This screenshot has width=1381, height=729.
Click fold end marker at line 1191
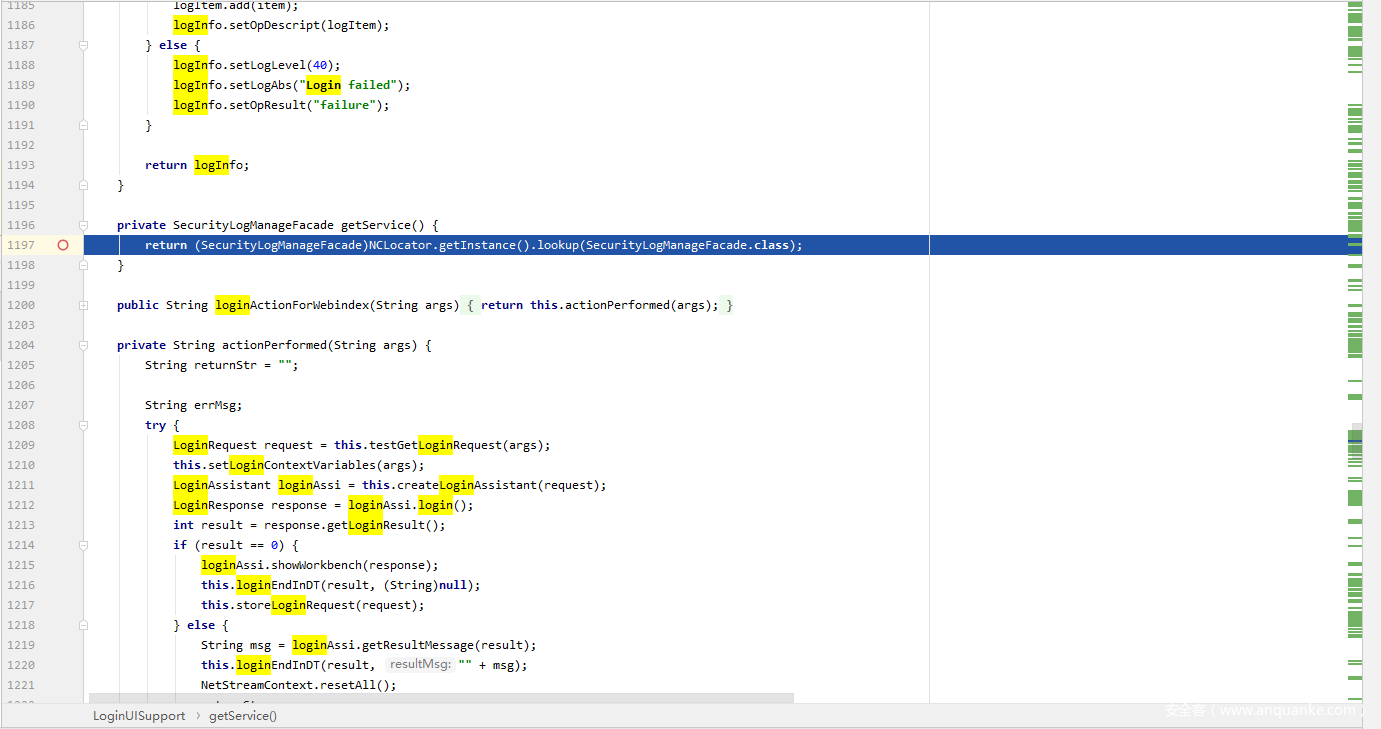point(83,125)
